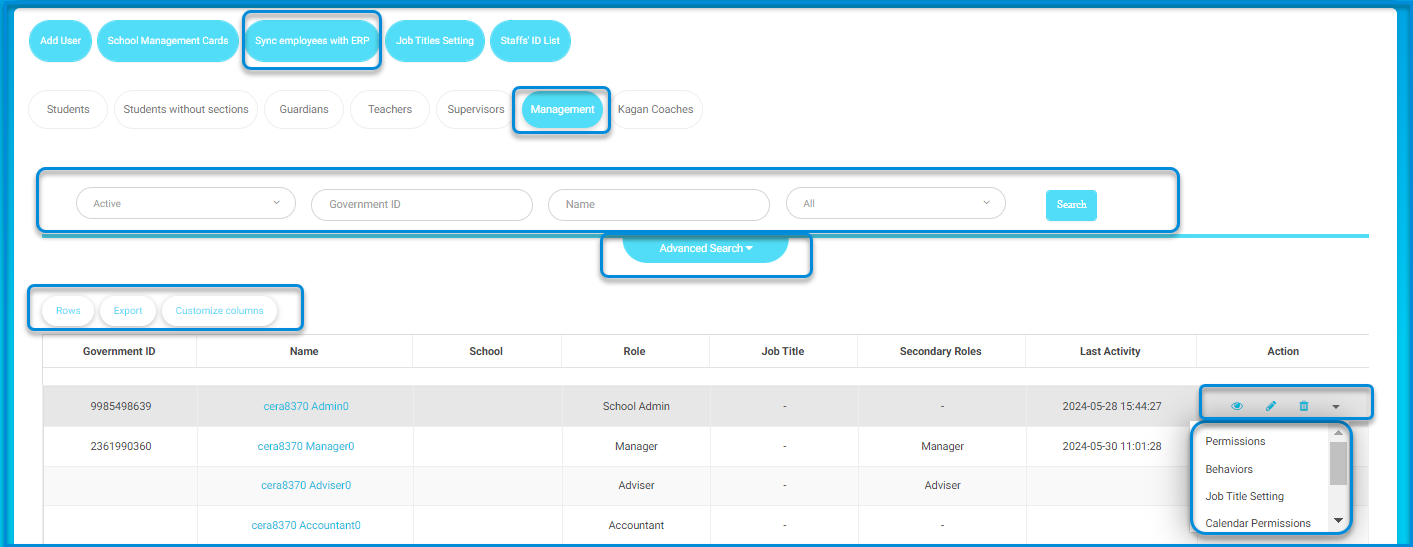The width and height of the screenshot is (1413, 547).
Task: Click last activity 2024-05-30 11:01:28
Action: pos(1112,446)
